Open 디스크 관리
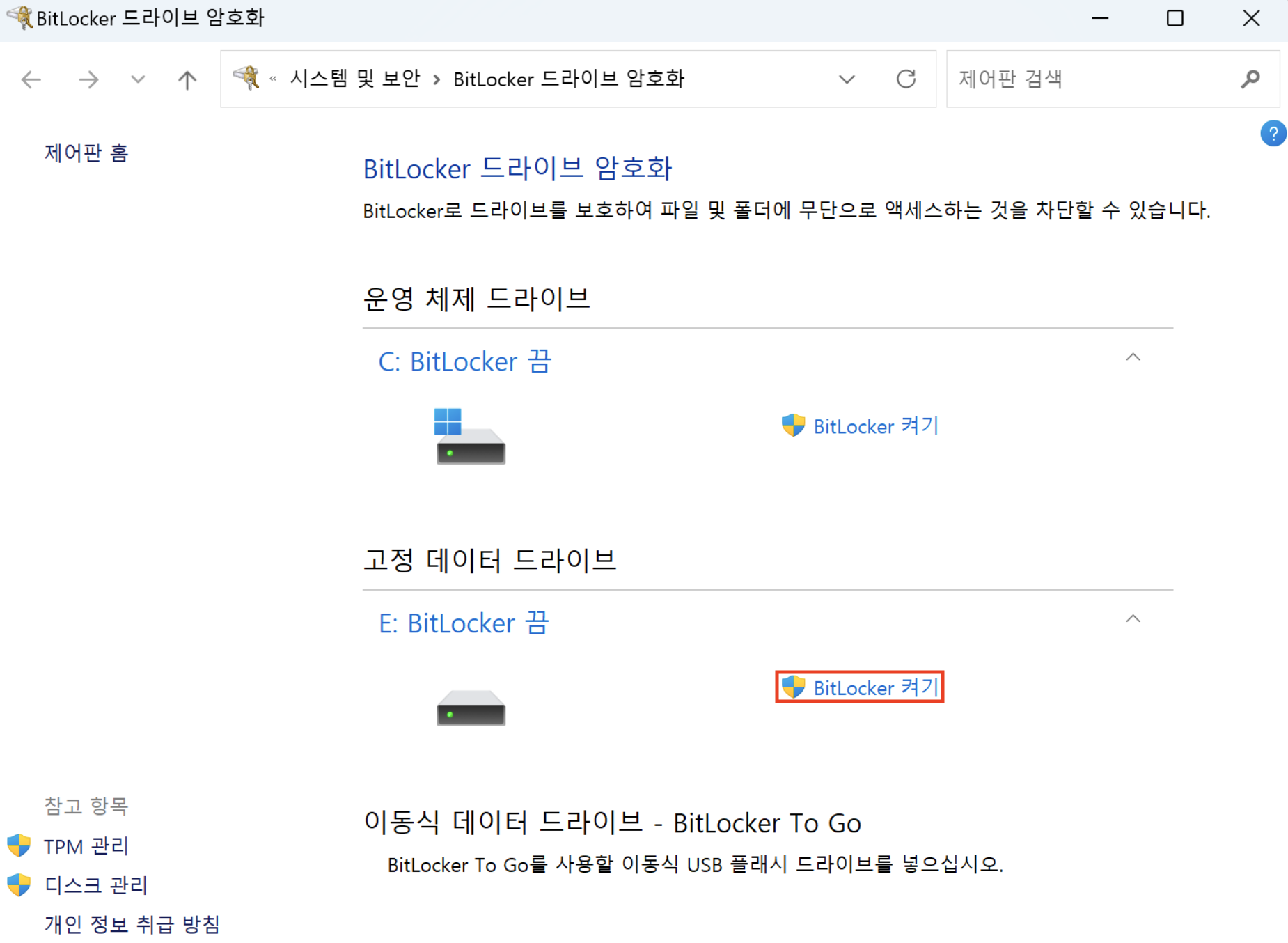Screen dimensions: 1288x943 click(x=96, y=885)
